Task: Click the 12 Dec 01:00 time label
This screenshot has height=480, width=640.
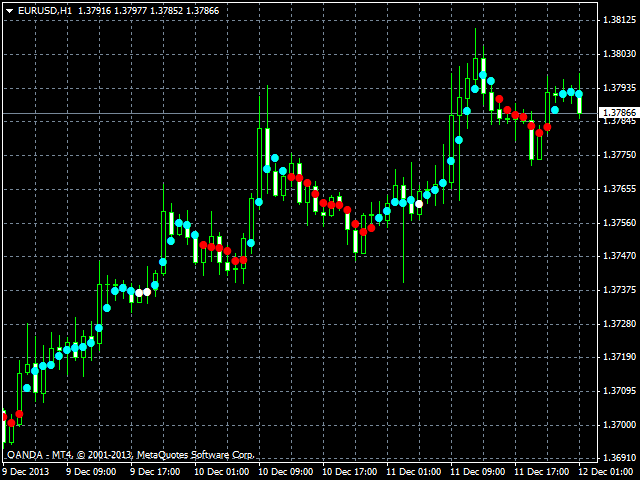Action: pyautogui.click(x=607, y=470)
